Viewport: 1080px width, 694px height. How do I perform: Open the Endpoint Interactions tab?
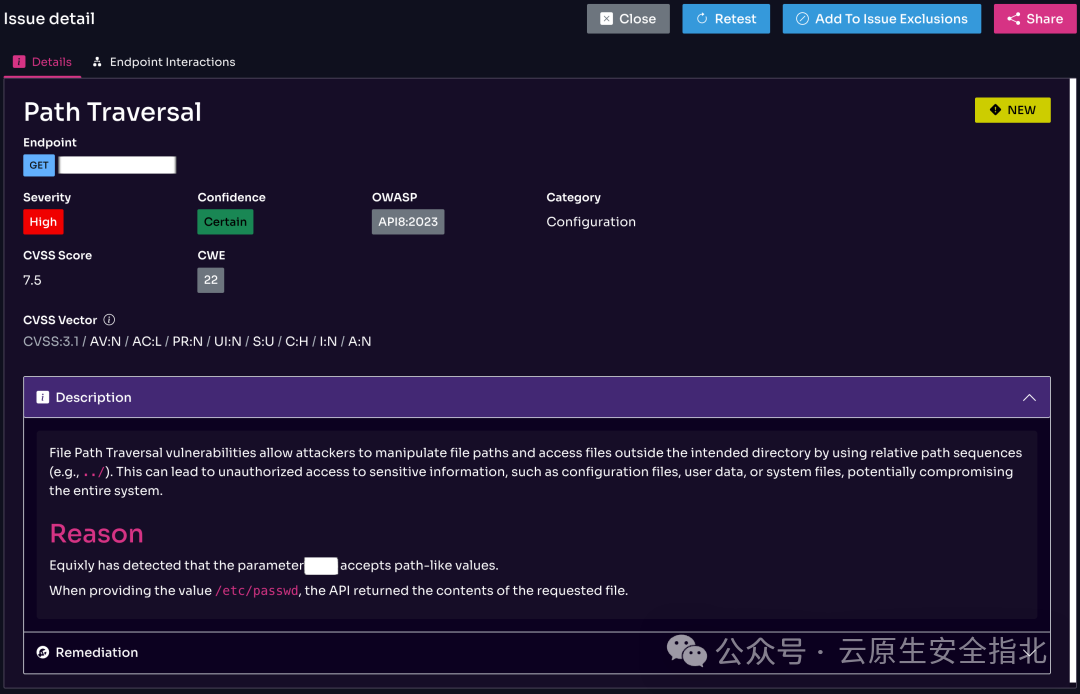[164, 62]
